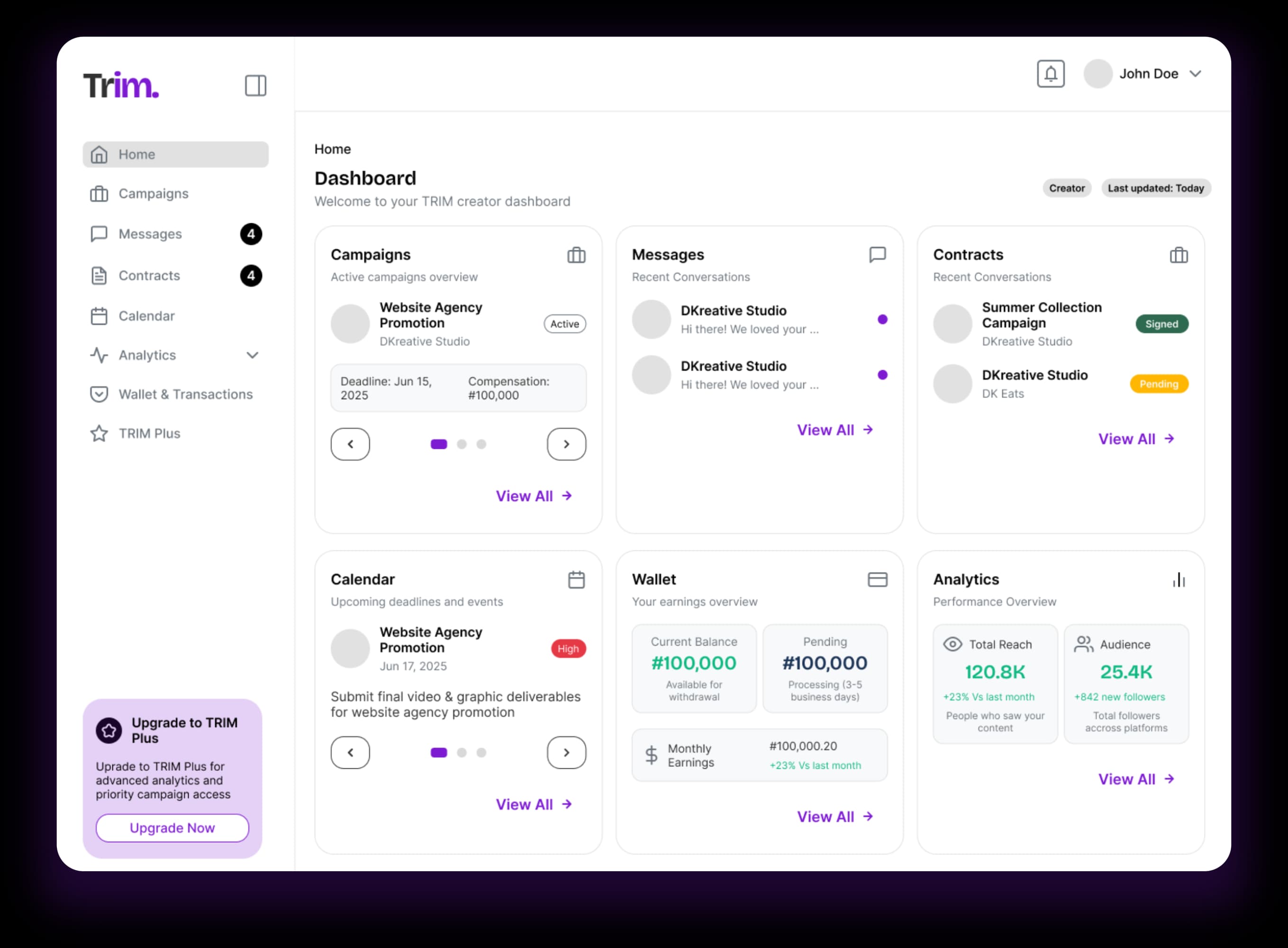Open TRIM Plus from the sidebar
Viewport: 1288px width, 948px height.
pyautogui.click(x=149, y=433)
